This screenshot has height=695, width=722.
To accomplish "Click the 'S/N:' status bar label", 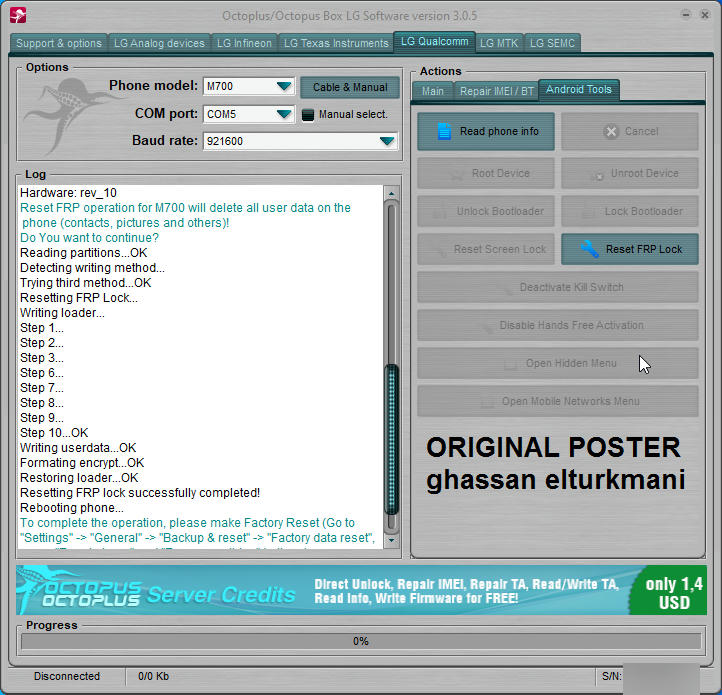I will coord(611,676).
